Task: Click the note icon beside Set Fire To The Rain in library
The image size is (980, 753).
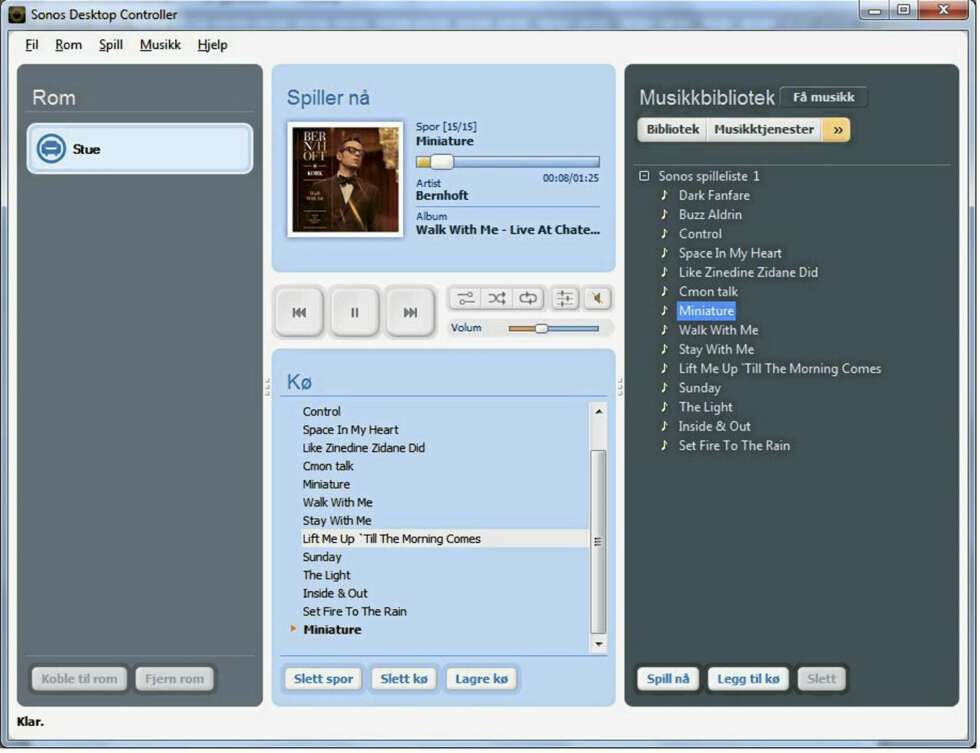Action: coord(664,446)
